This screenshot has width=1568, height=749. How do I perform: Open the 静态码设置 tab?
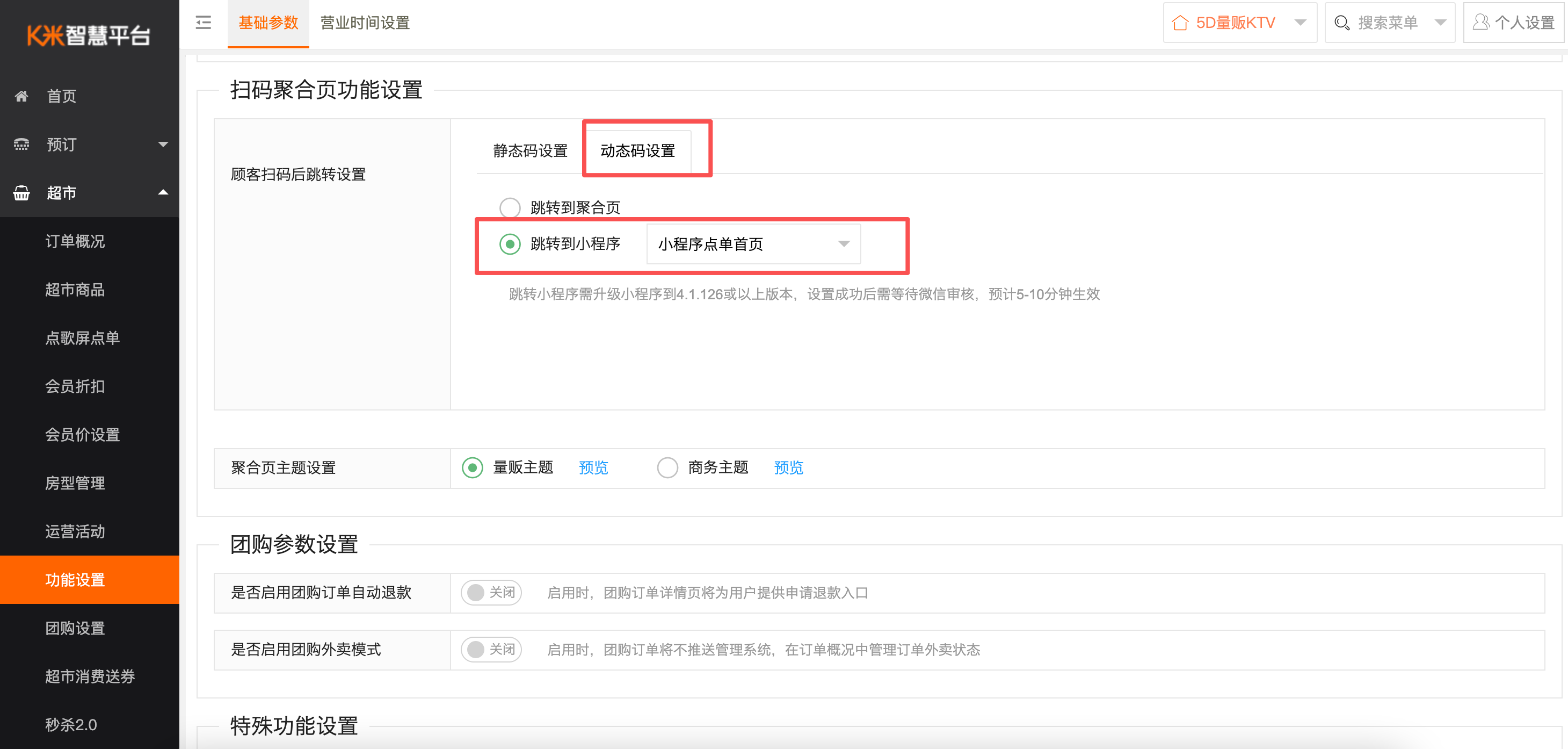[x=530, y=151]
